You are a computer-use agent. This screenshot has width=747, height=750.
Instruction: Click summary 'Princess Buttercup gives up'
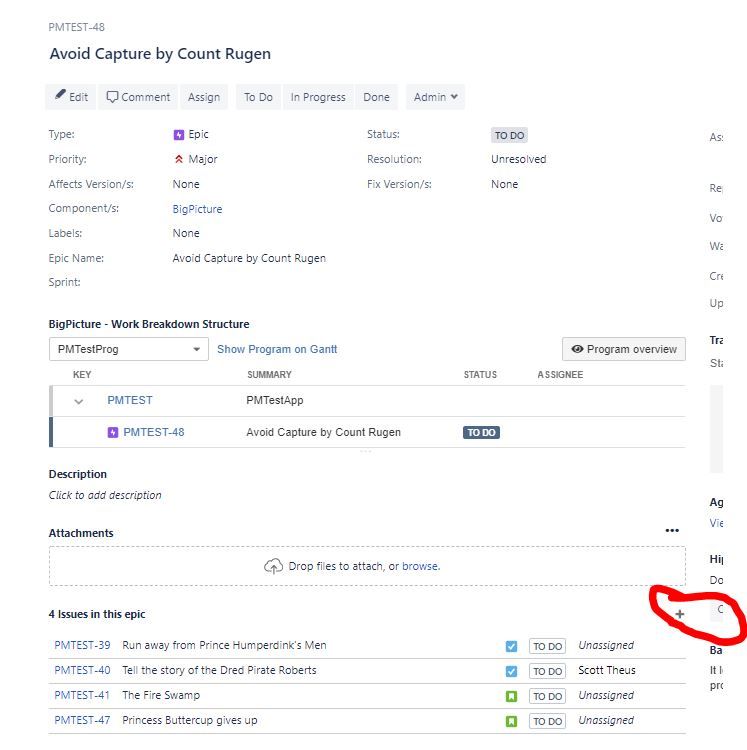click(x=190, y=720)
